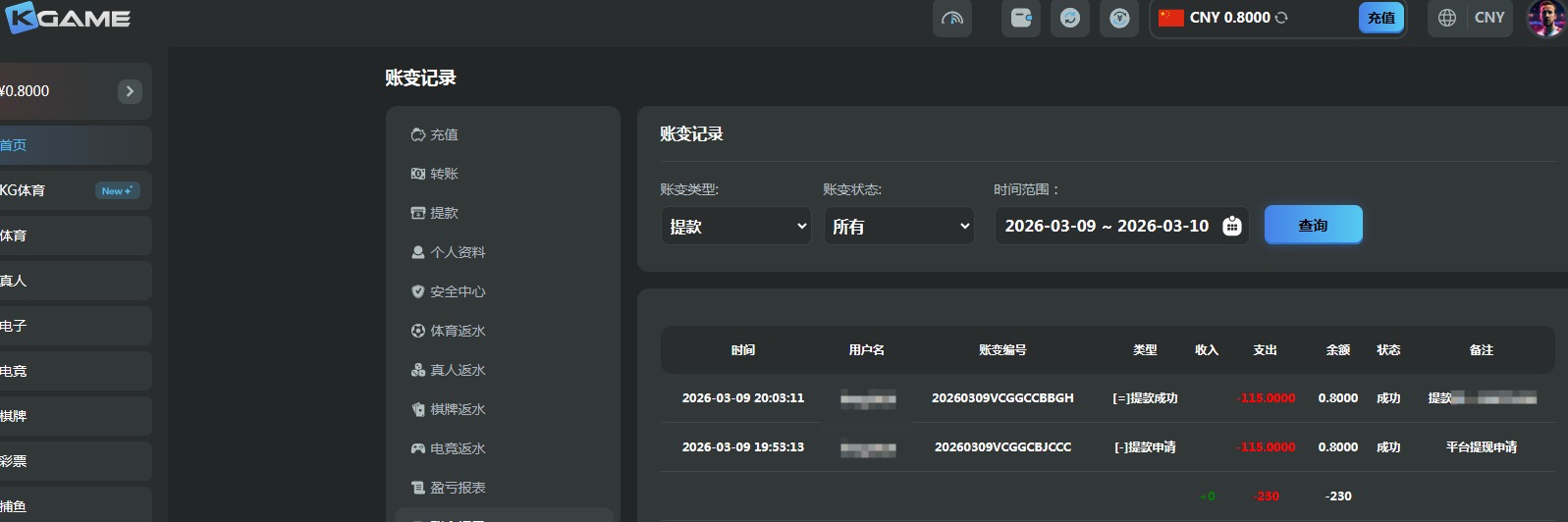Select transaction number 20260309VCGGCCBBGH

click(1002, 398)
